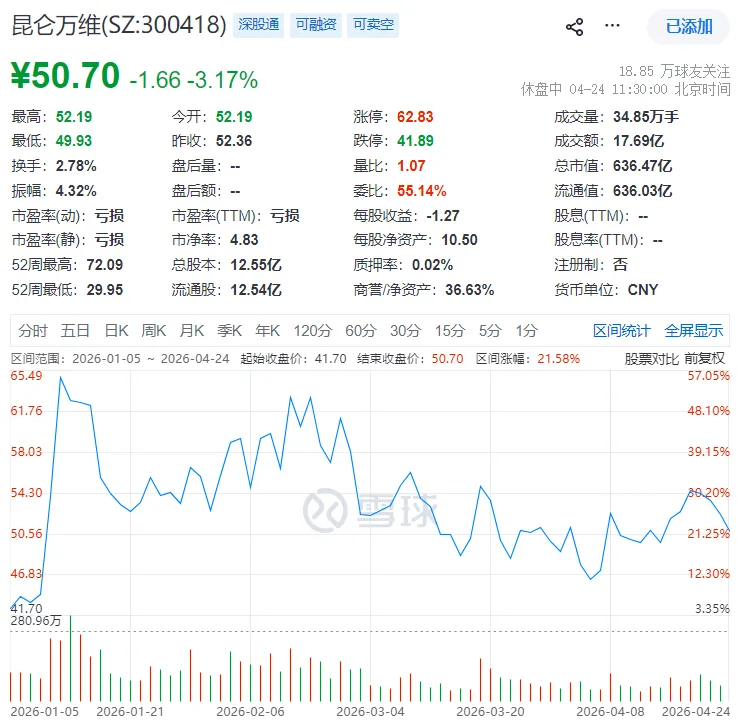
Task: Click the 每股净资产 value 10.50
Action: tap(459, 240)
